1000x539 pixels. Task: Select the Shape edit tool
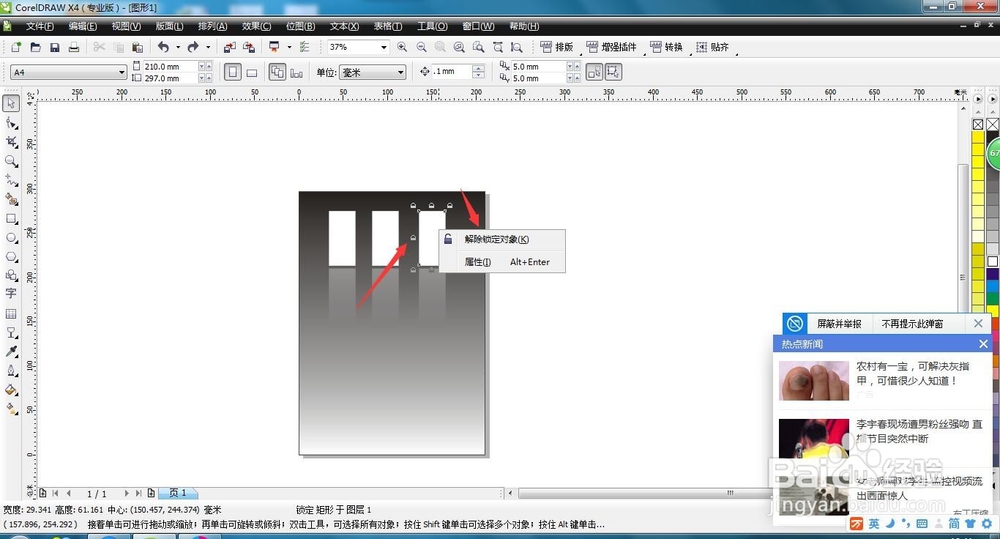[x=11, y=122]
